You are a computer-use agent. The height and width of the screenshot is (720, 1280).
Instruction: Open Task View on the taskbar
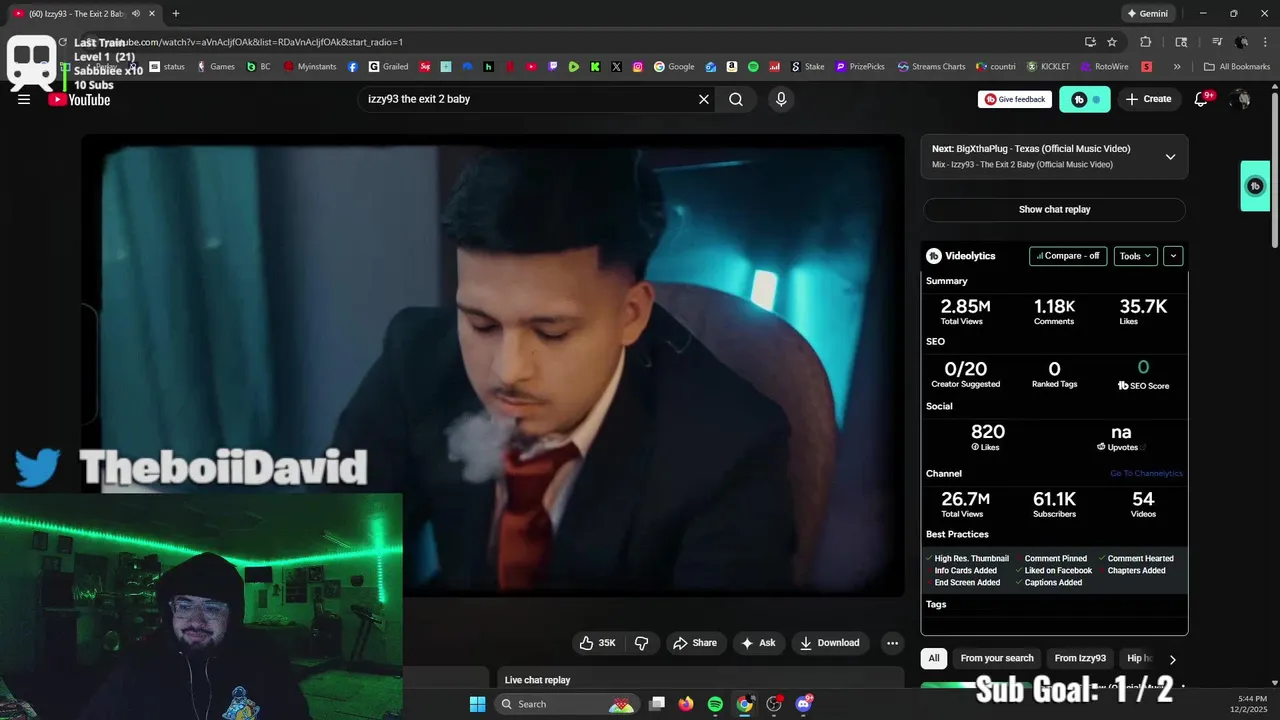point(657,704)
